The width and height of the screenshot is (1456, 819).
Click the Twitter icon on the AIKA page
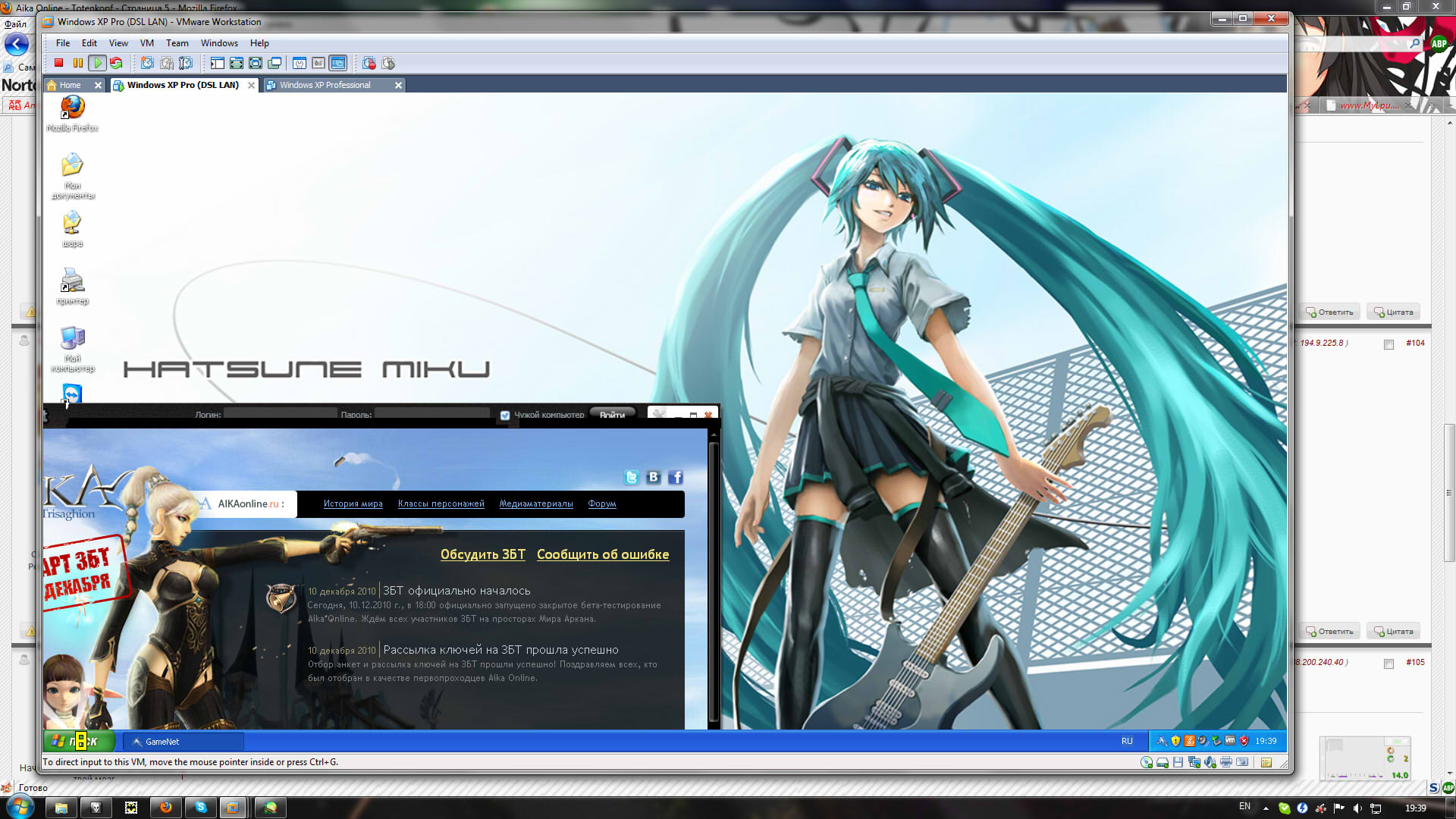point(631,477)
